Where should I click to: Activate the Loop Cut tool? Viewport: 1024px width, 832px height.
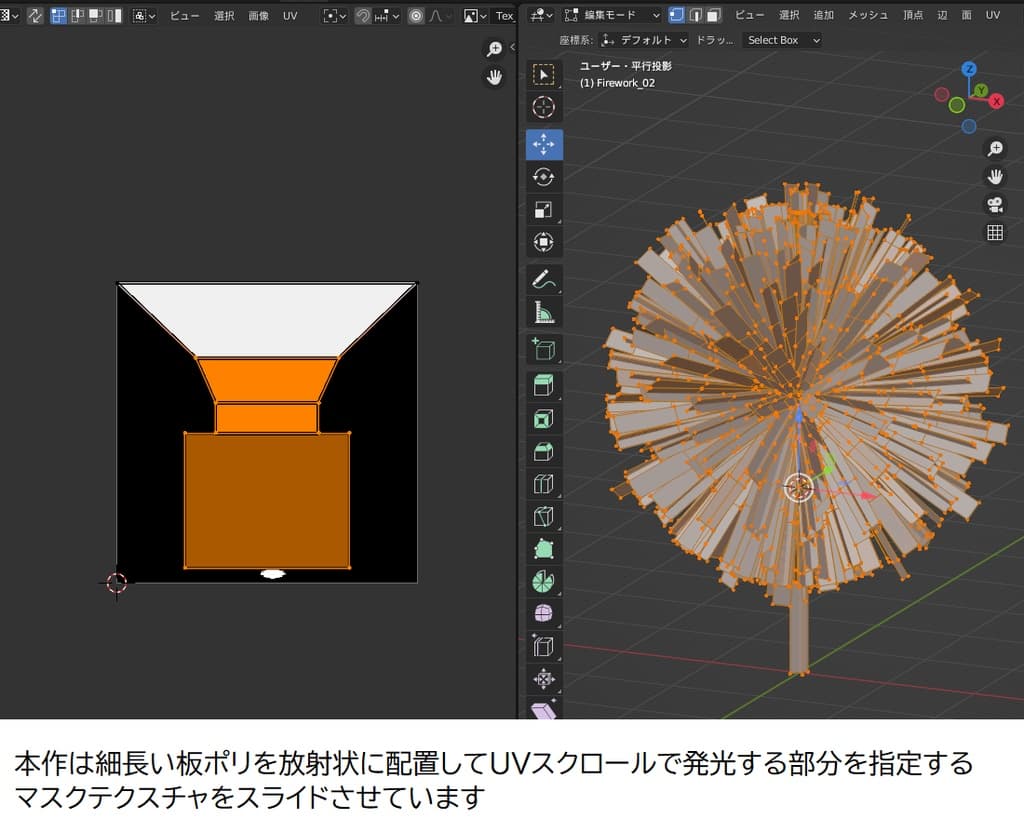click(x=544, y=483)
